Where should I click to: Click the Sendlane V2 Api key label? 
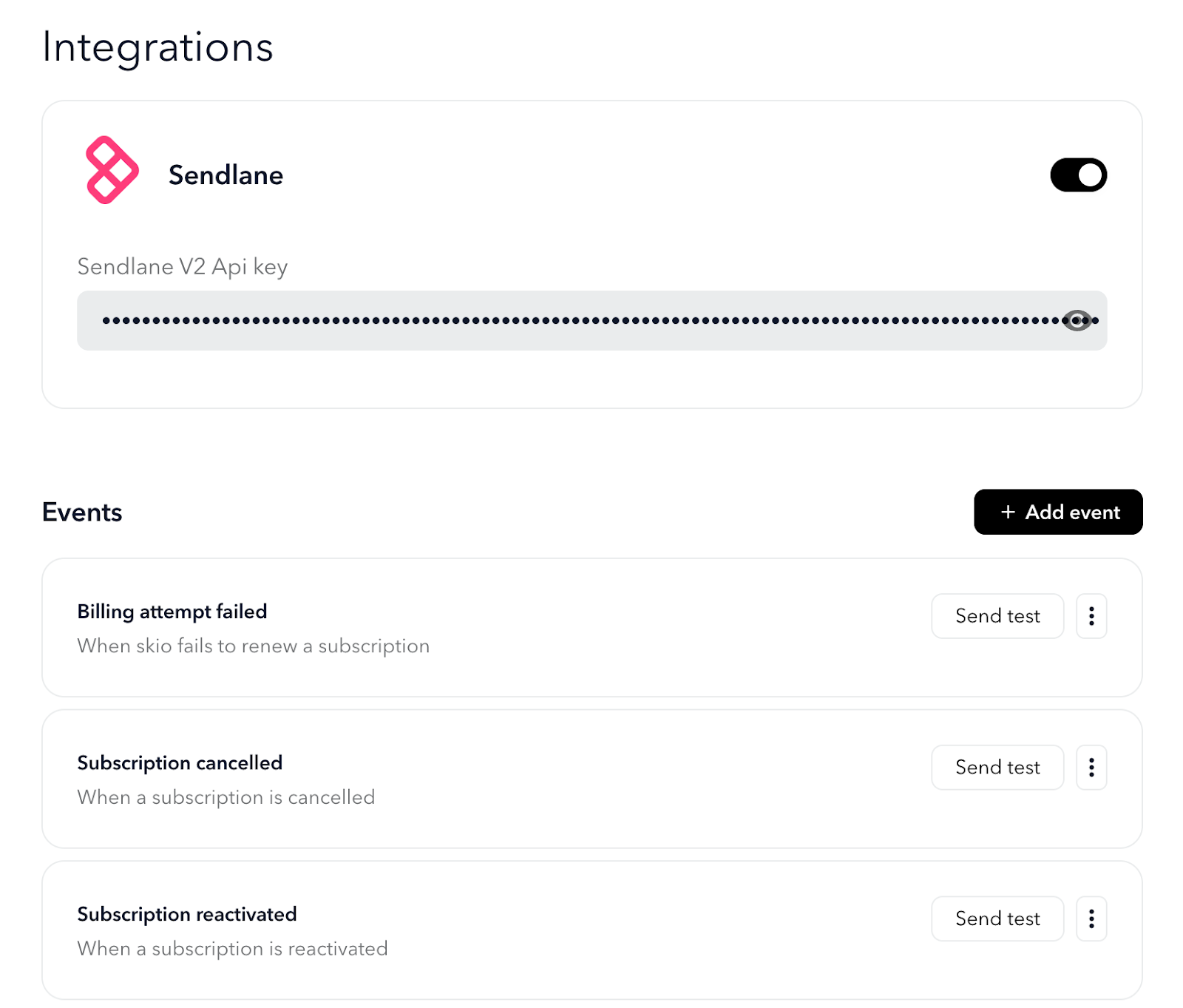tap(183, 266)
